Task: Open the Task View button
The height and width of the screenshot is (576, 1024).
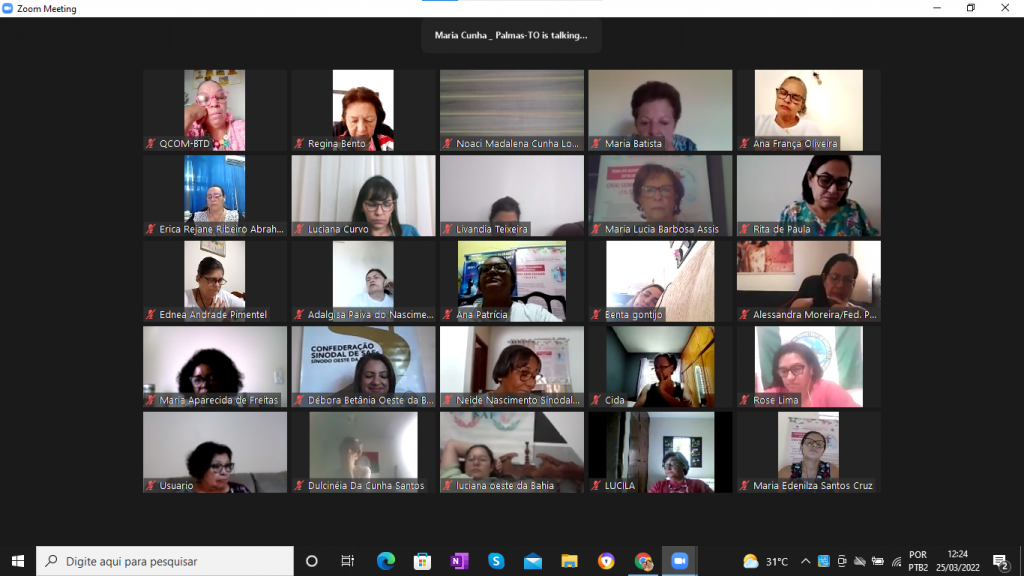Action: pyautogui.click(x=348, y=561)
